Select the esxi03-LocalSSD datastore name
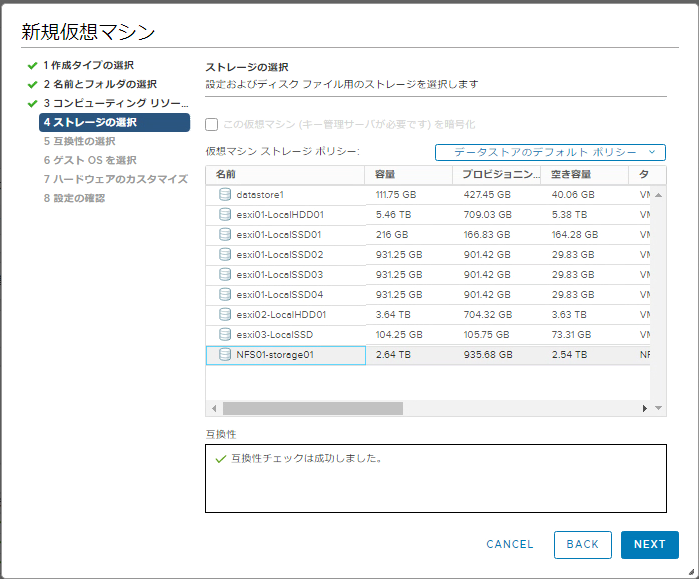The image size is (699, 579). coord(275,335)
